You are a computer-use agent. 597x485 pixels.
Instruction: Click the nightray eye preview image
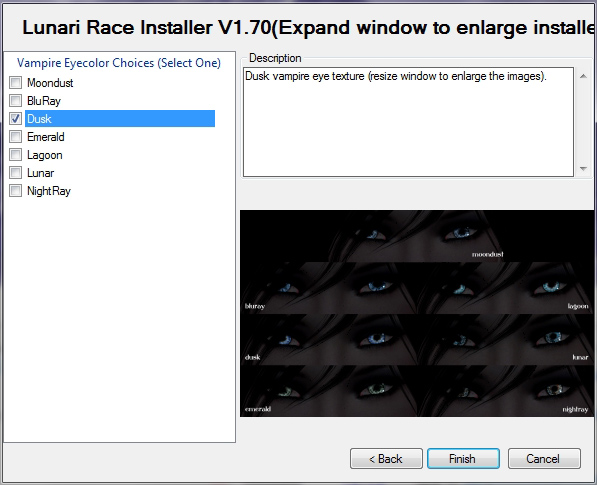pos(505,391)
